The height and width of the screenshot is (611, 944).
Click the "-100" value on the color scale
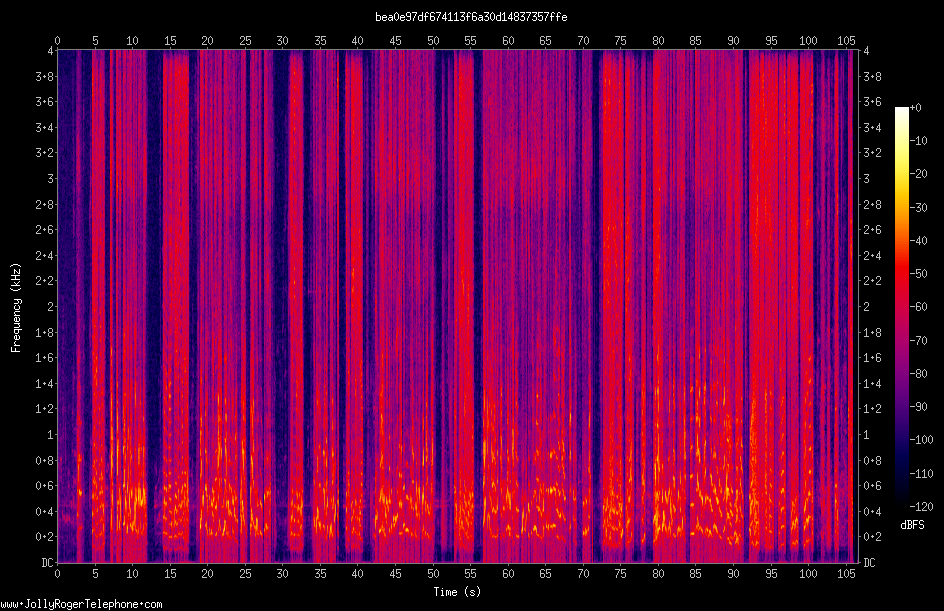pyautogui.click(x=921, y=440)
